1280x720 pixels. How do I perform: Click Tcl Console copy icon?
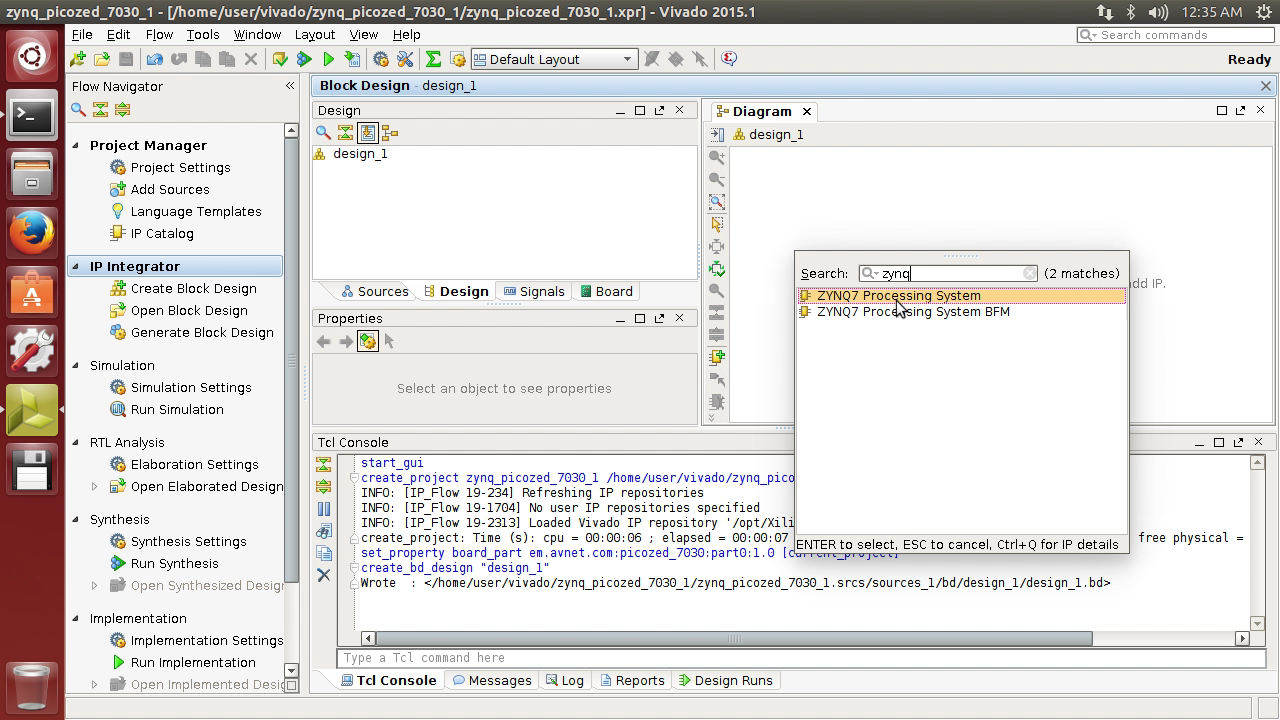tap(324, 552)
